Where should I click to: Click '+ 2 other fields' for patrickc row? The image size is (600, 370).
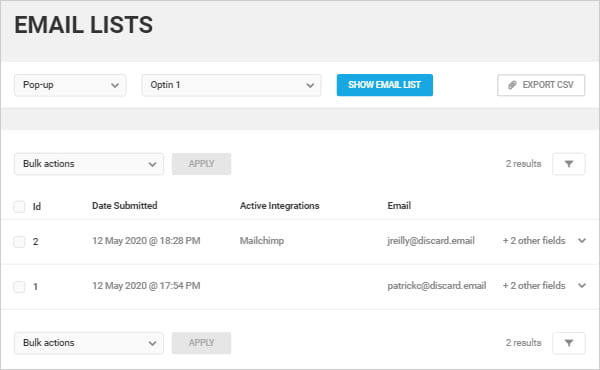(534, 285)
